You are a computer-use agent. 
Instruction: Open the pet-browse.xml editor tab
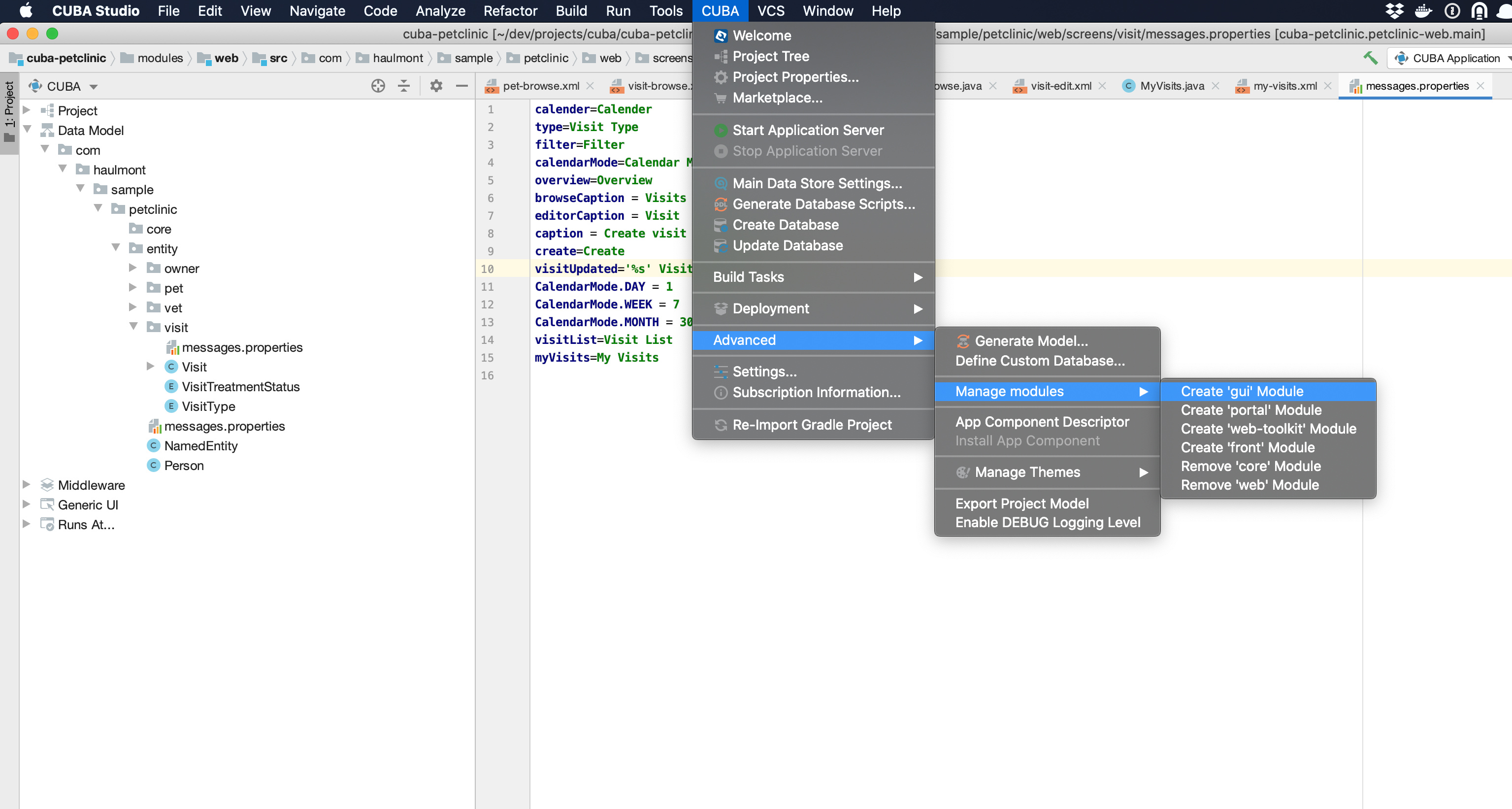541,86
